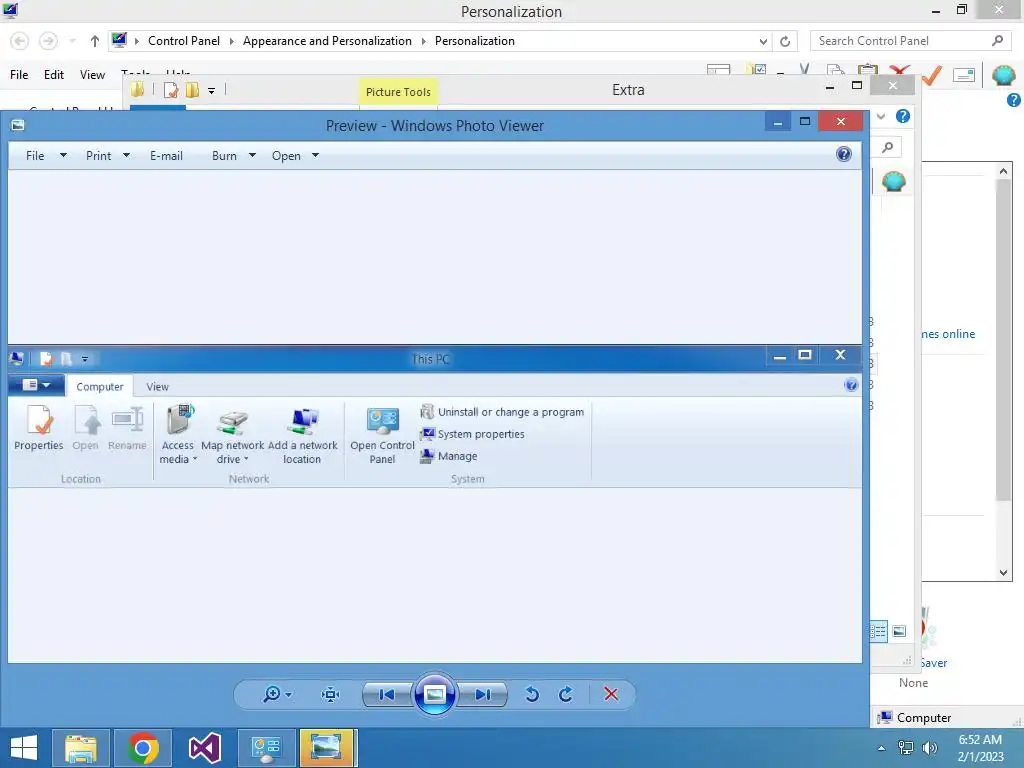Open the Windows Start button
1024x768 pixels.
click(24, 748)
